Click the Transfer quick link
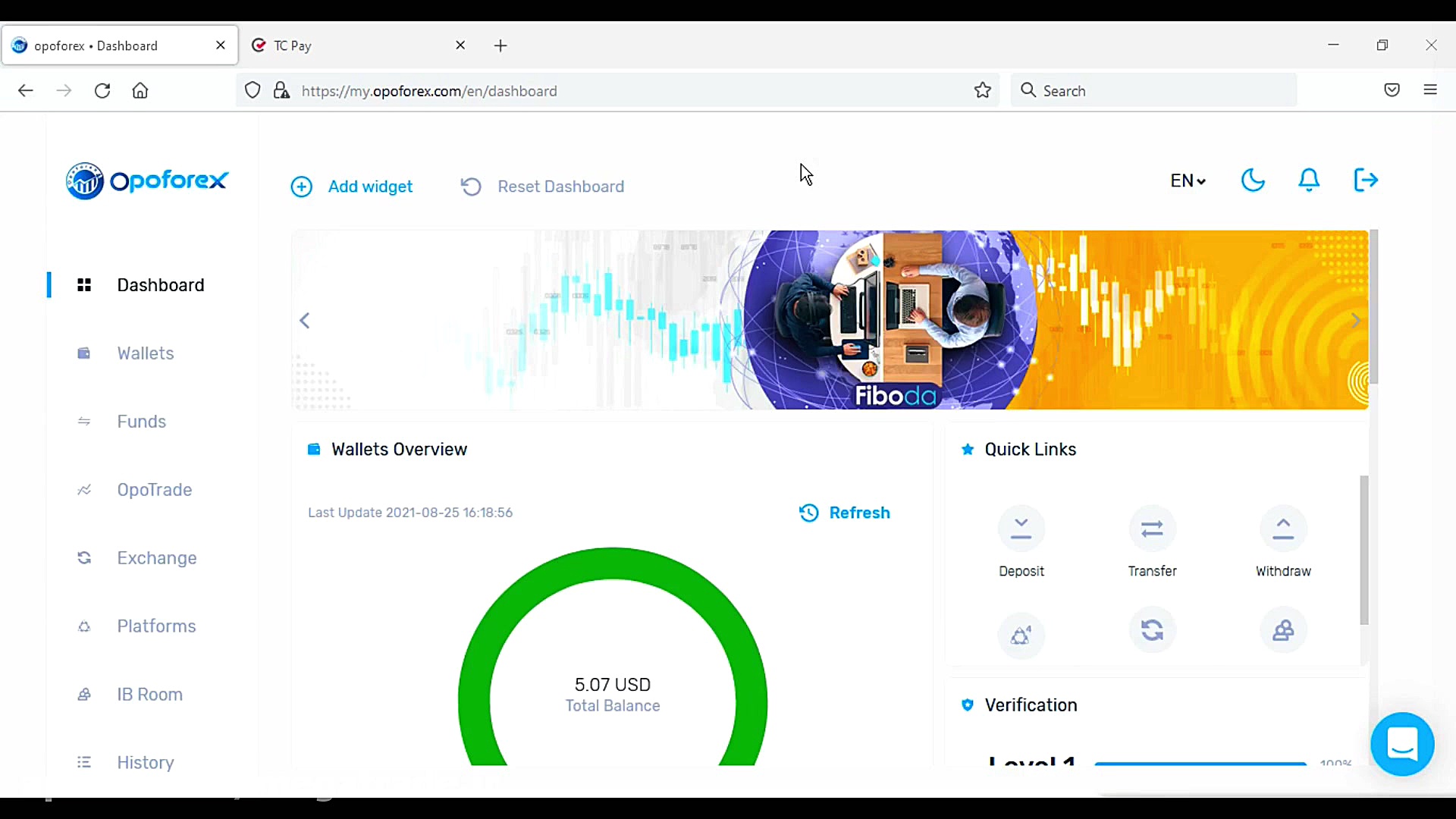 pyautogui.click(x=1152, y=542)
